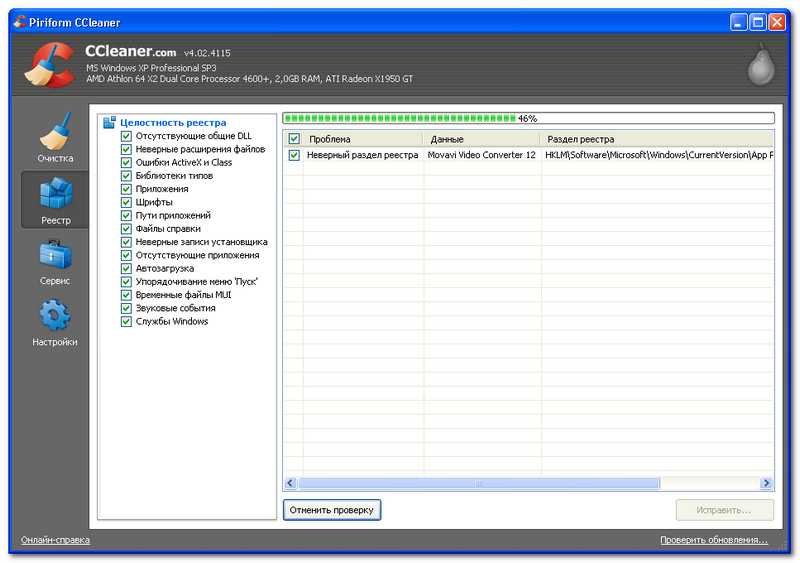This screenshot has width=800, height=563.
Task: Click the scan progress bar
Action: (x=529, y=118)
